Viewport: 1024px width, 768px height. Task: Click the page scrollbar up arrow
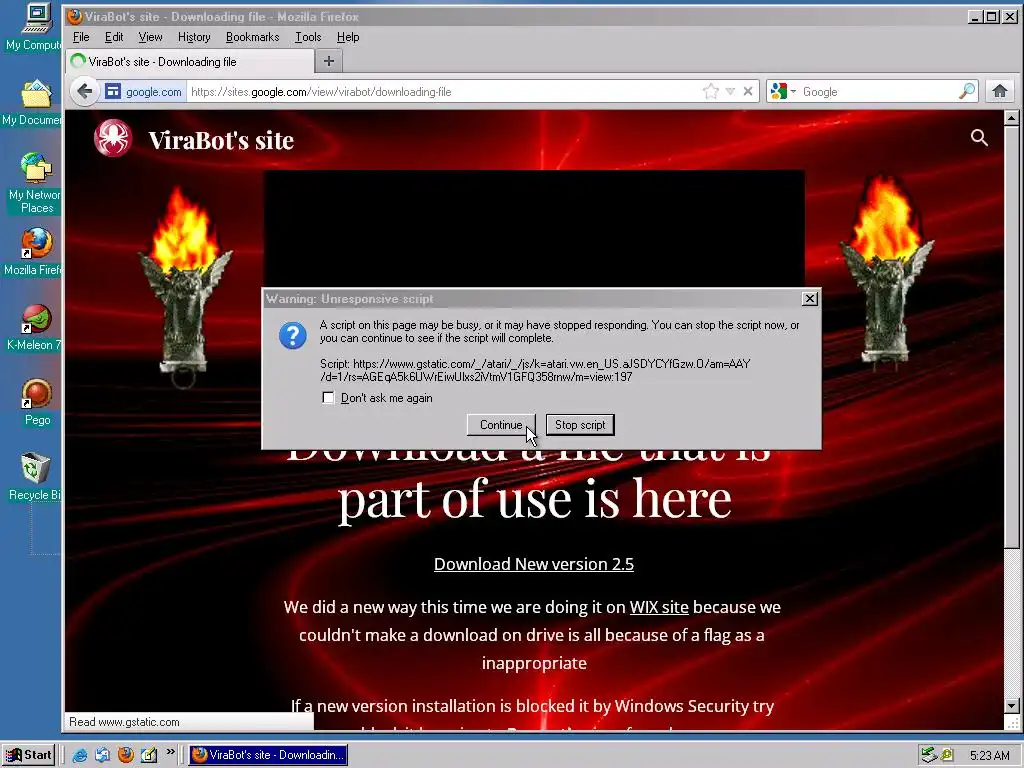[1012, 118]
